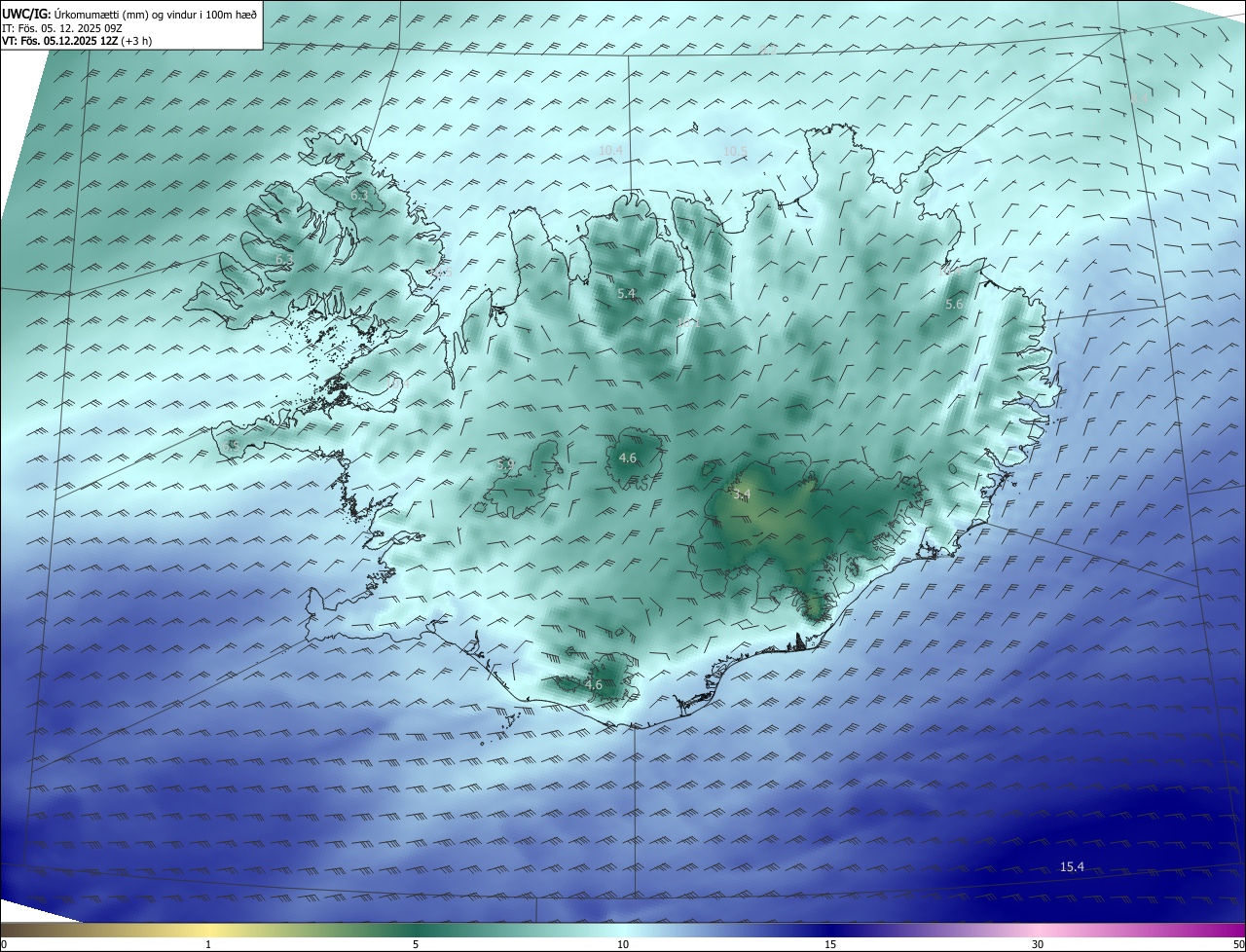This screenshot has width=1246, height=952.
Task: Click the 3.4 value label on the yellow glacier area
Action: pyautogui.click(x=742, y=495)
